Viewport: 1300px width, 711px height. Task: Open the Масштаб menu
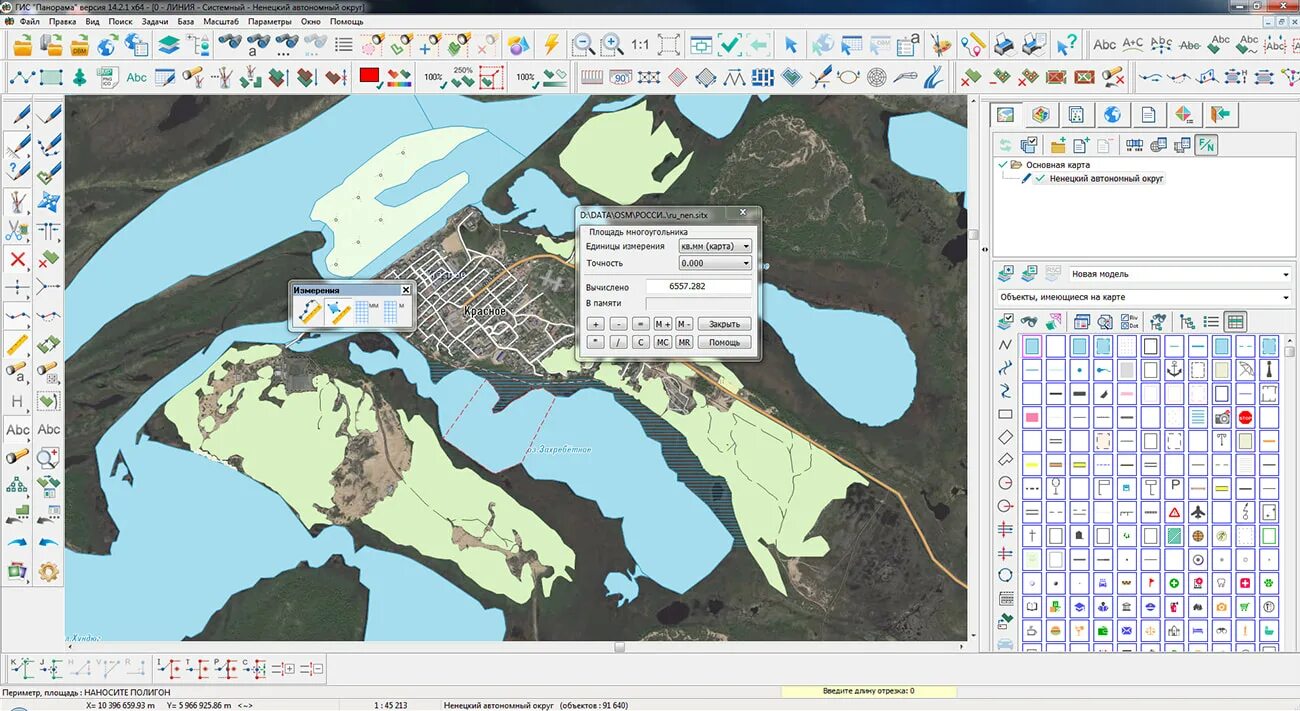pos(220,21)
